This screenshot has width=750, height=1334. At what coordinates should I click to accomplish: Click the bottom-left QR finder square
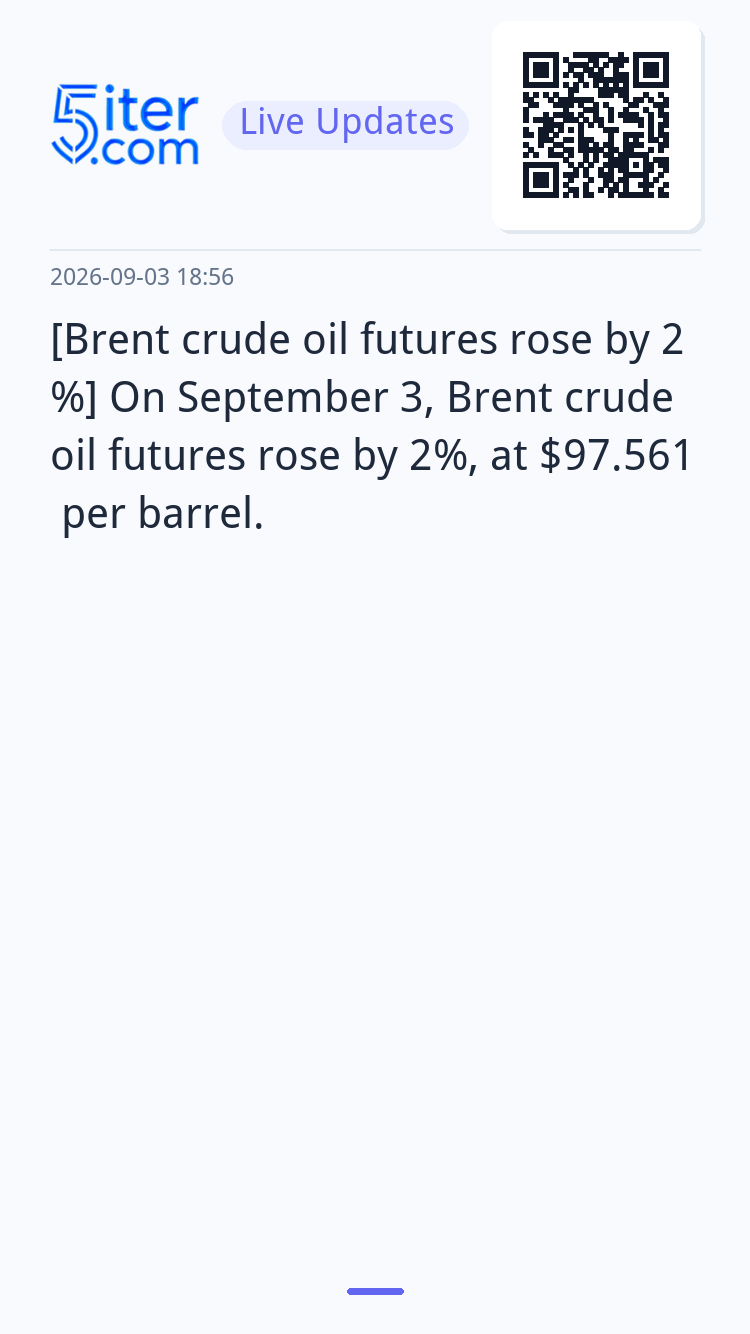point(540,180)
